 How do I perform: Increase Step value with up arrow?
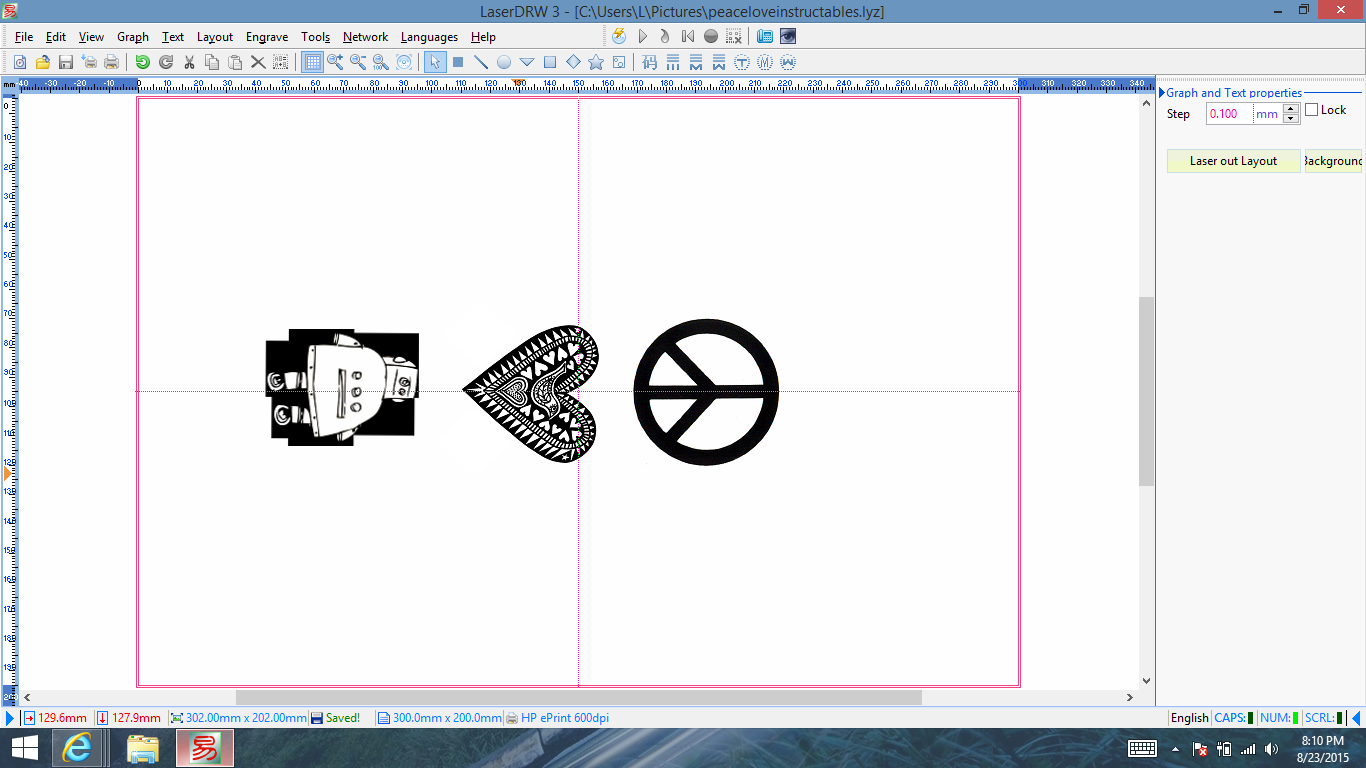(1291, 109)
